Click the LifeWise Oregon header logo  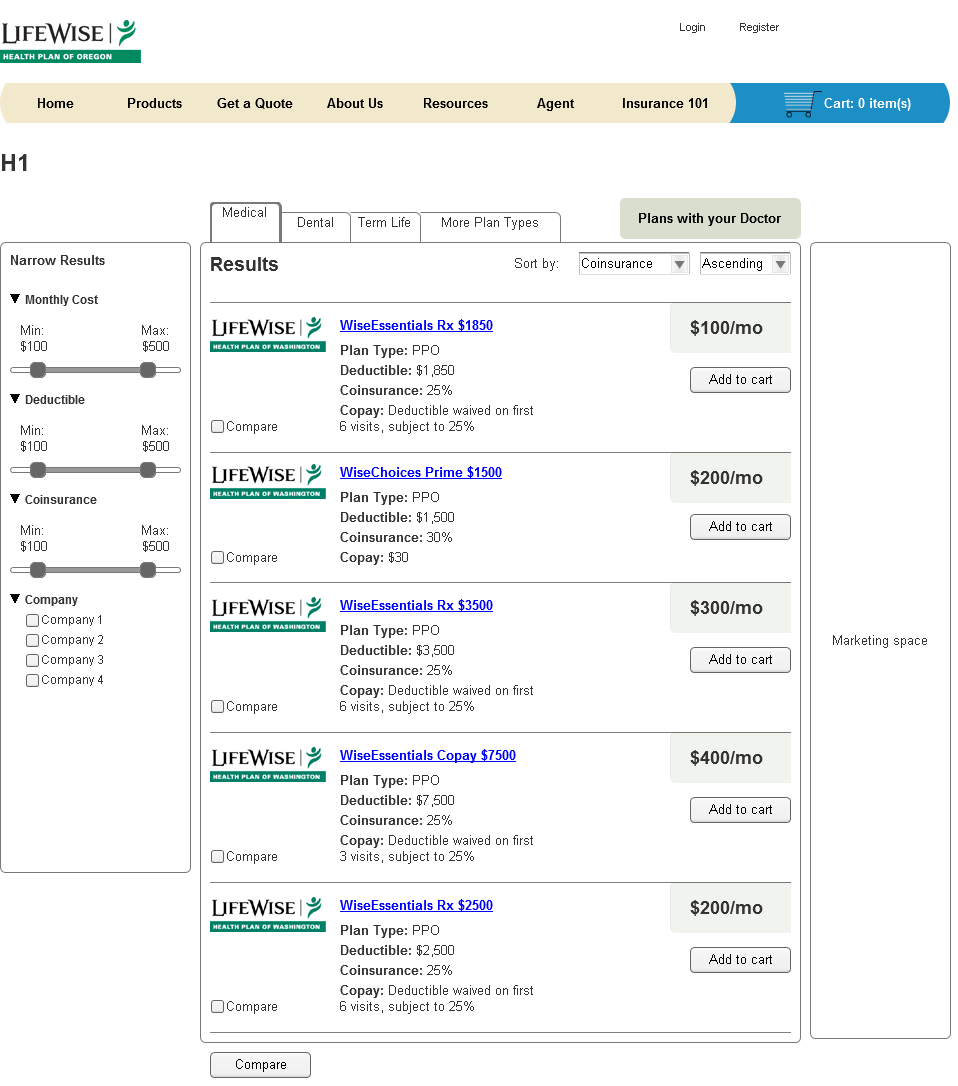point(70,41)
